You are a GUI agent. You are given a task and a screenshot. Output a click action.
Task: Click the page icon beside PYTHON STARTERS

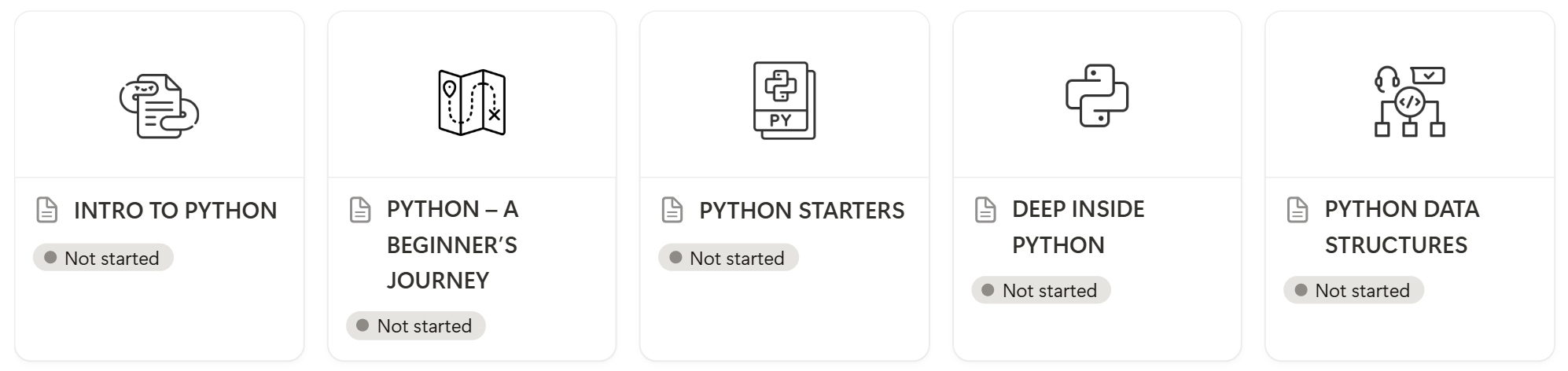[x=672, y=210]
